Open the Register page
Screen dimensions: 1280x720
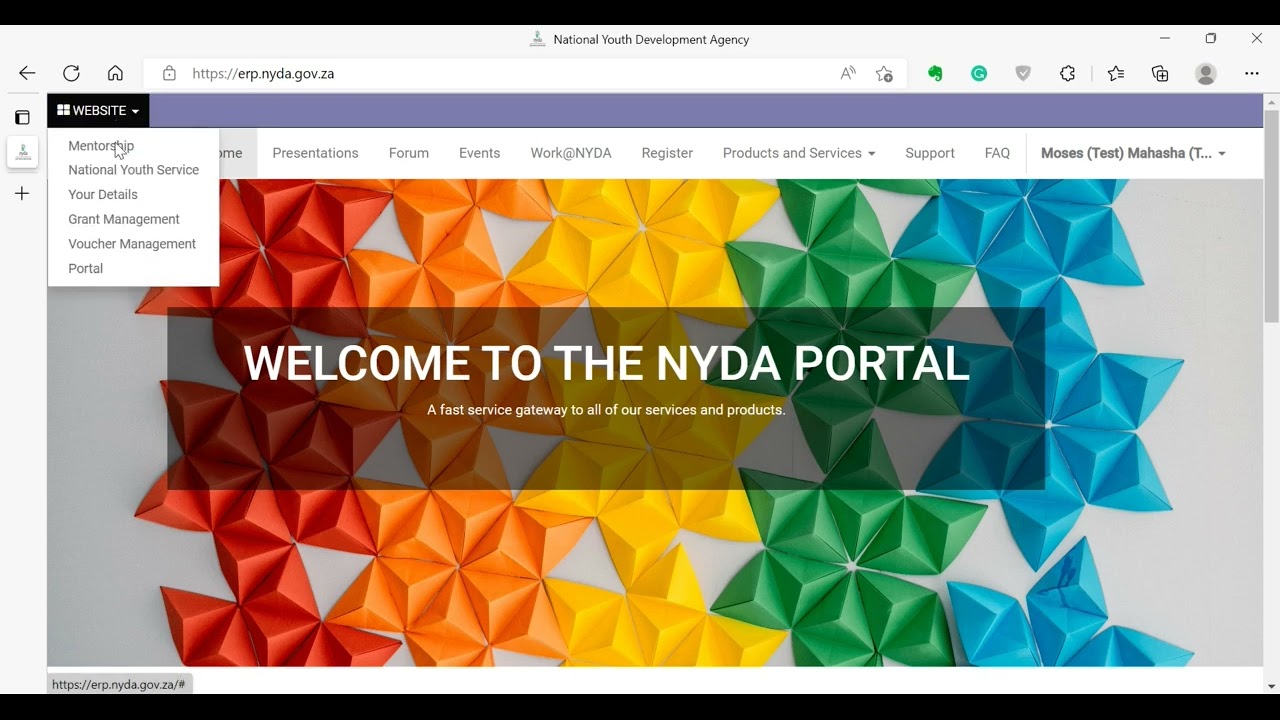(667, 153)
